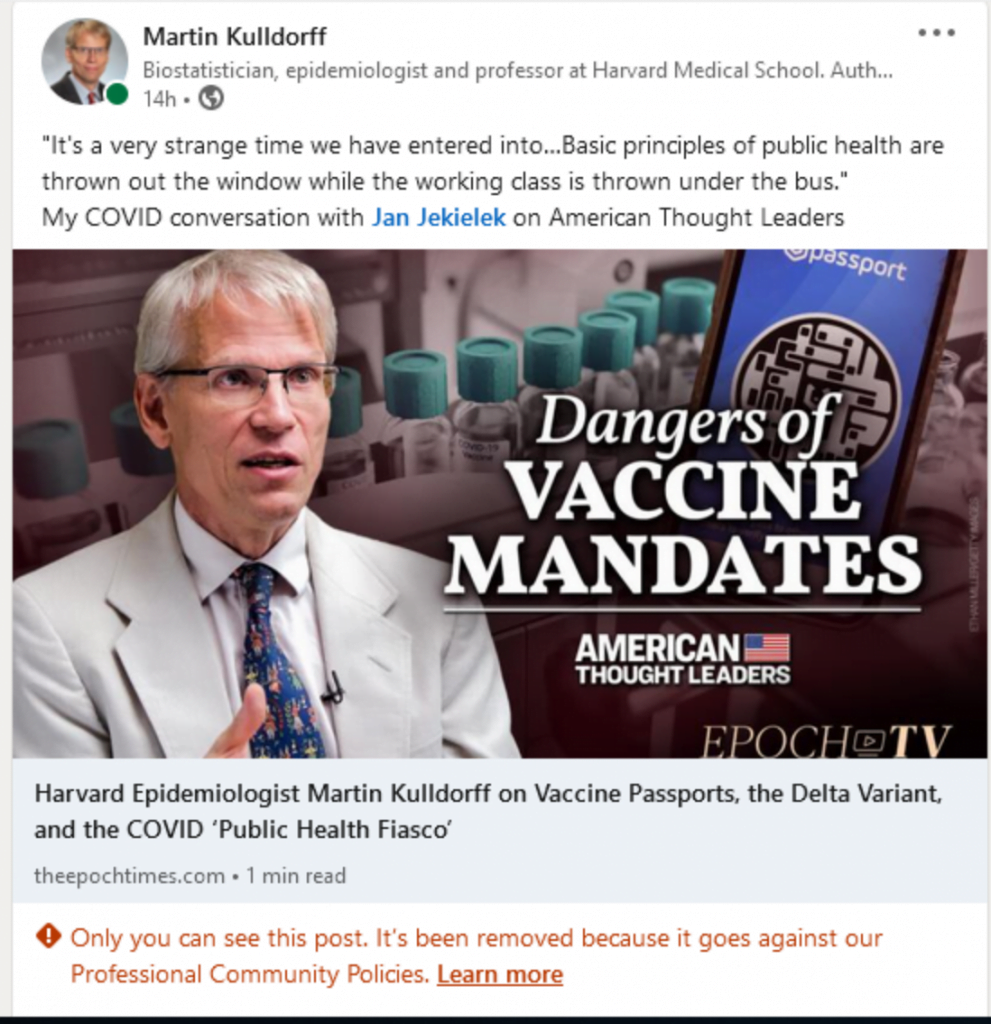Screen dimensions: 991x1024
Task: Click the quoted post text beginning "It's a very strange"
Action: coord(493,163)
